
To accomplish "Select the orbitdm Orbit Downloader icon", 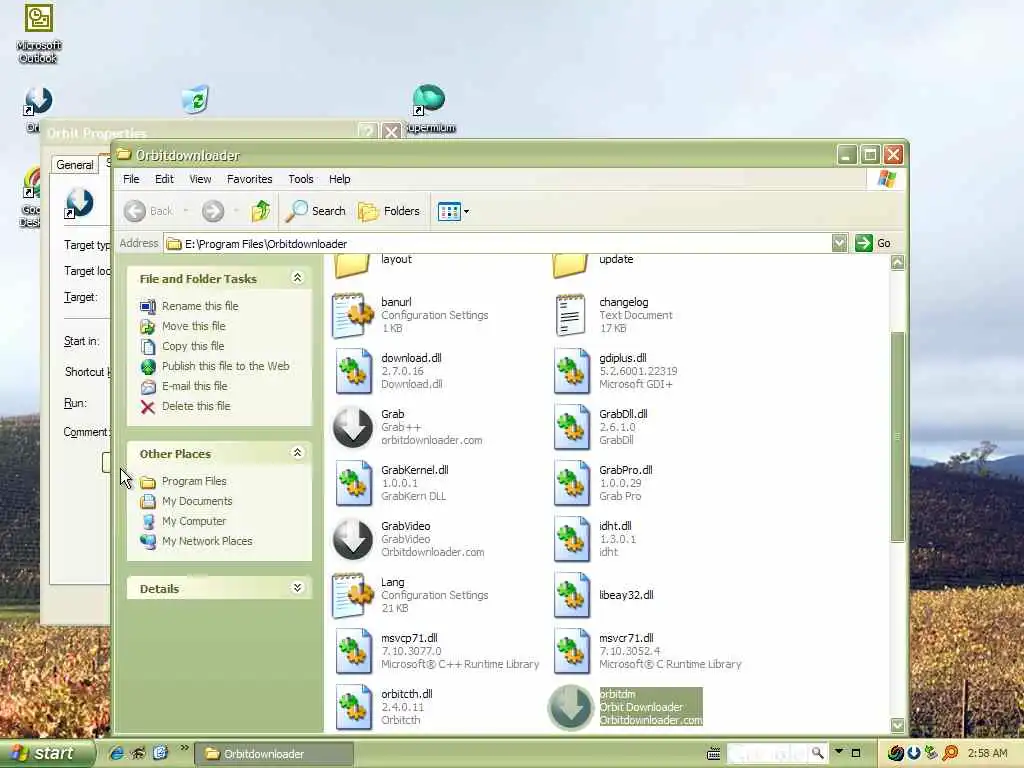I will [570, 707].
